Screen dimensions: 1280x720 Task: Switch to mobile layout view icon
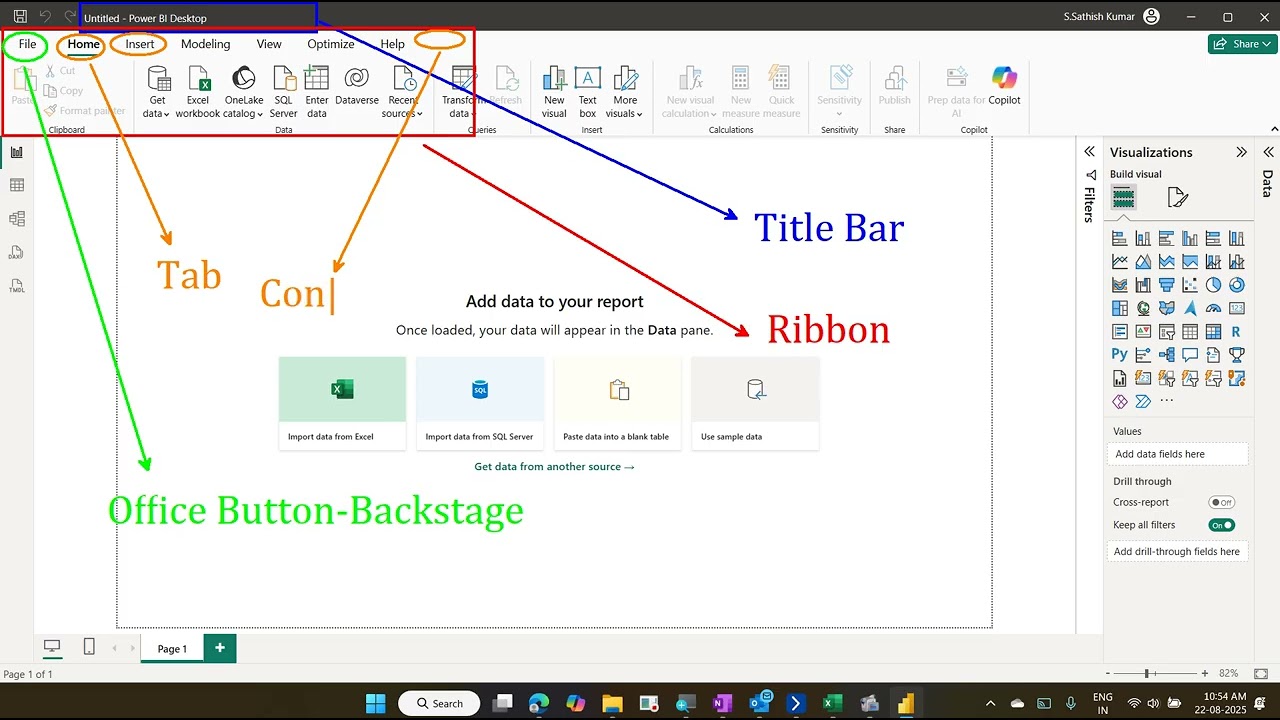[x=89, y=647]
